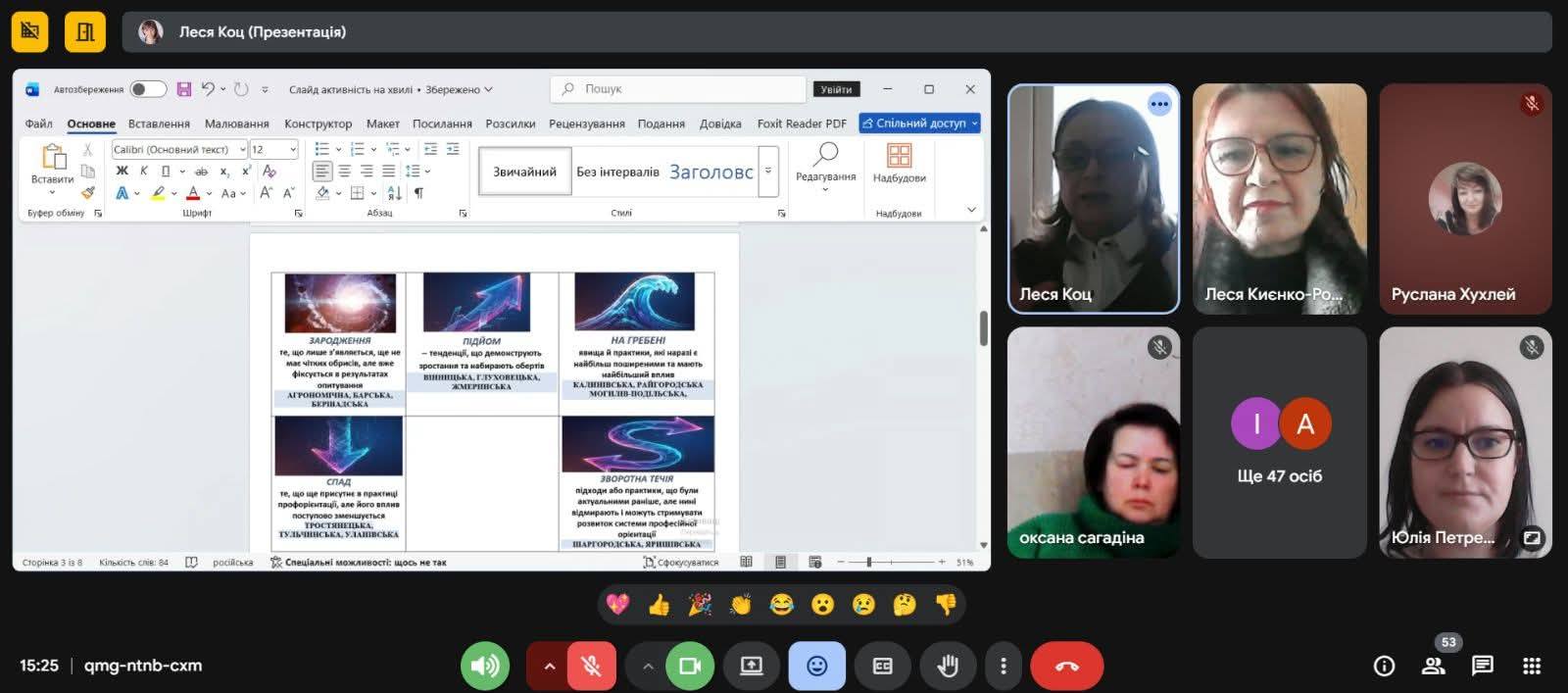Viewport: 1568px width, 693px height.
Task: Click the Ще 47 осіб tile
Action: [1279, 442]
